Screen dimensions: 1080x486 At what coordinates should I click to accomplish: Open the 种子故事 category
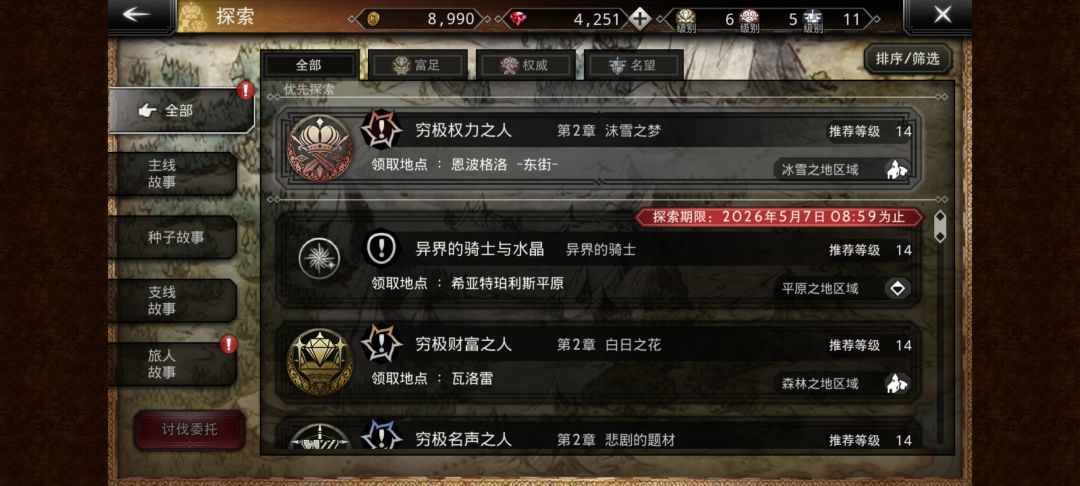pos(172,237)
